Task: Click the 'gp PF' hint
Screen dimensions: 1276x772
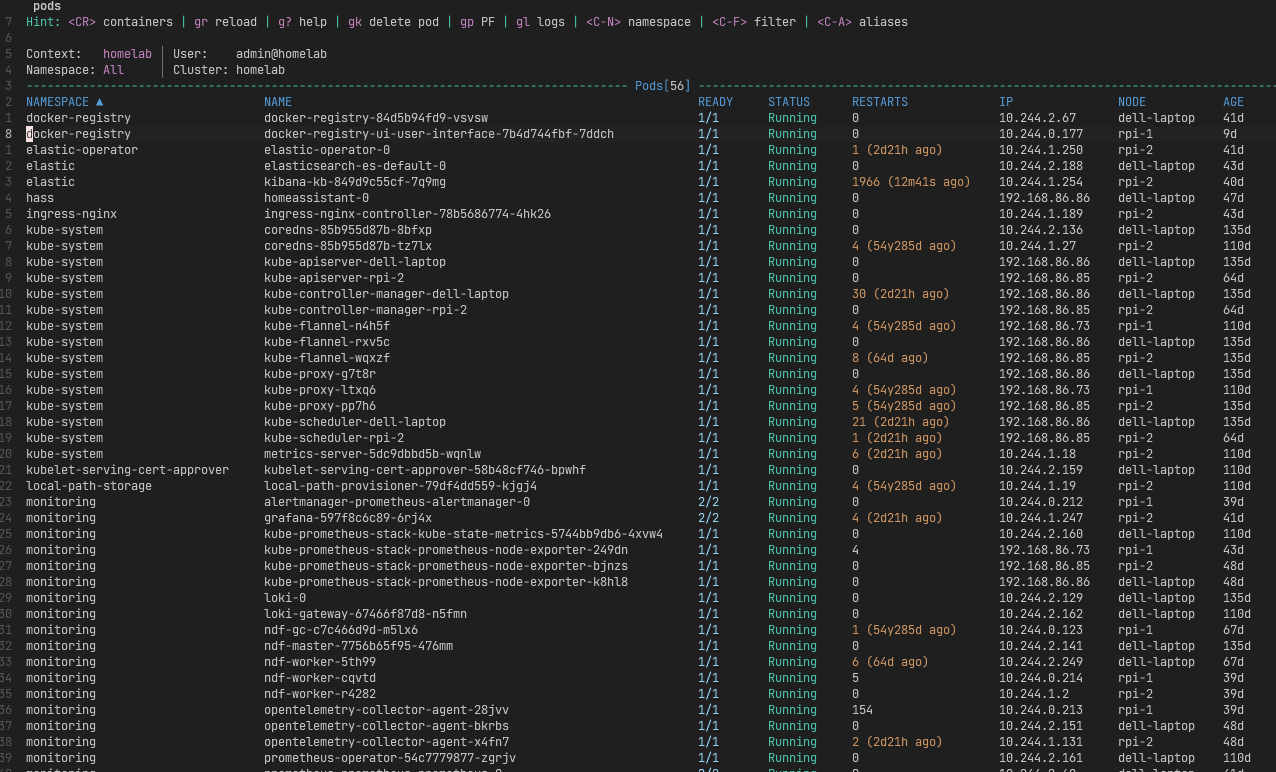Action: [477, 22]
